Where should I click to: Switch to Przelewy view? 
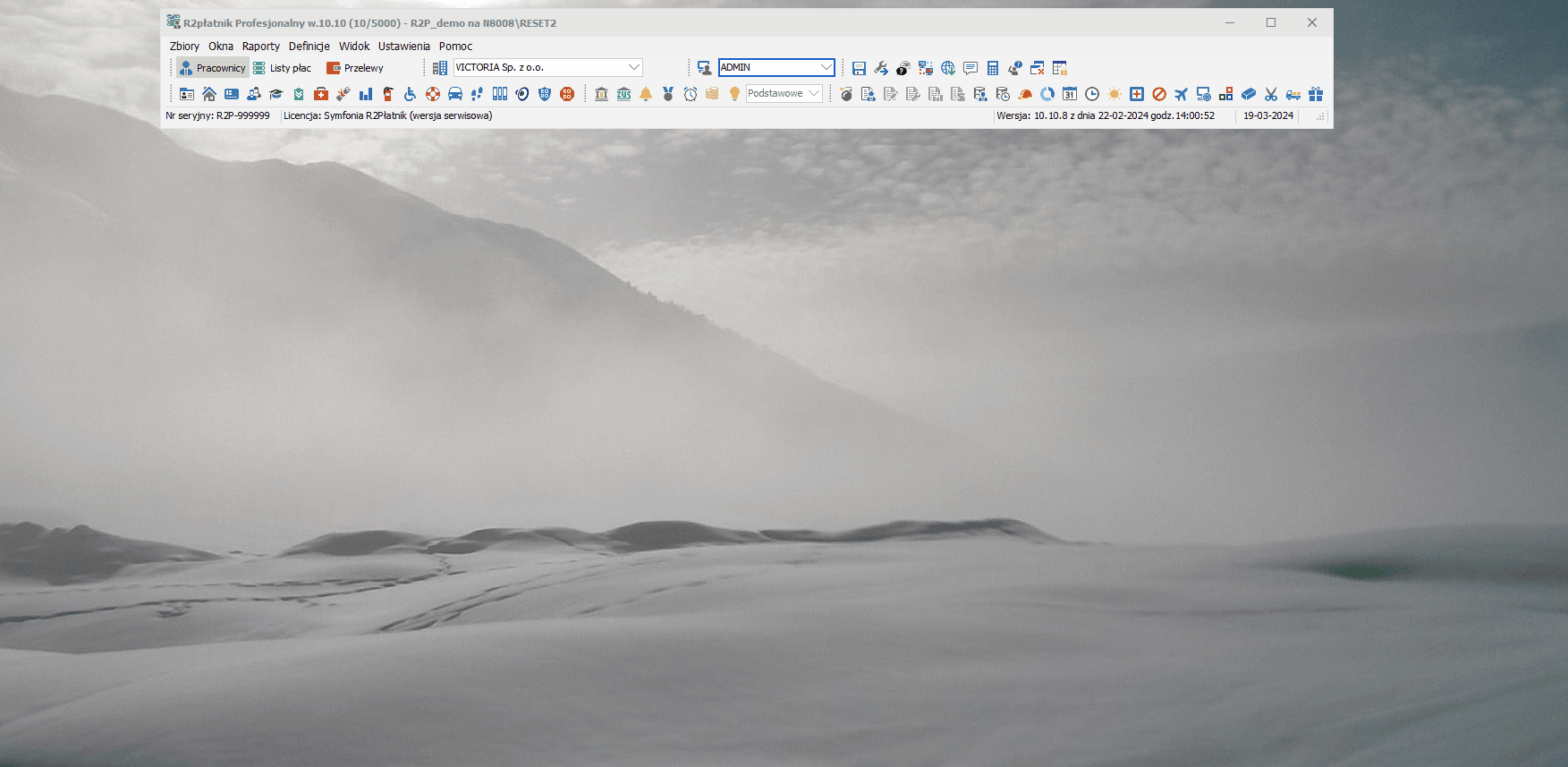pyautogui.click(x=355, y=68)
